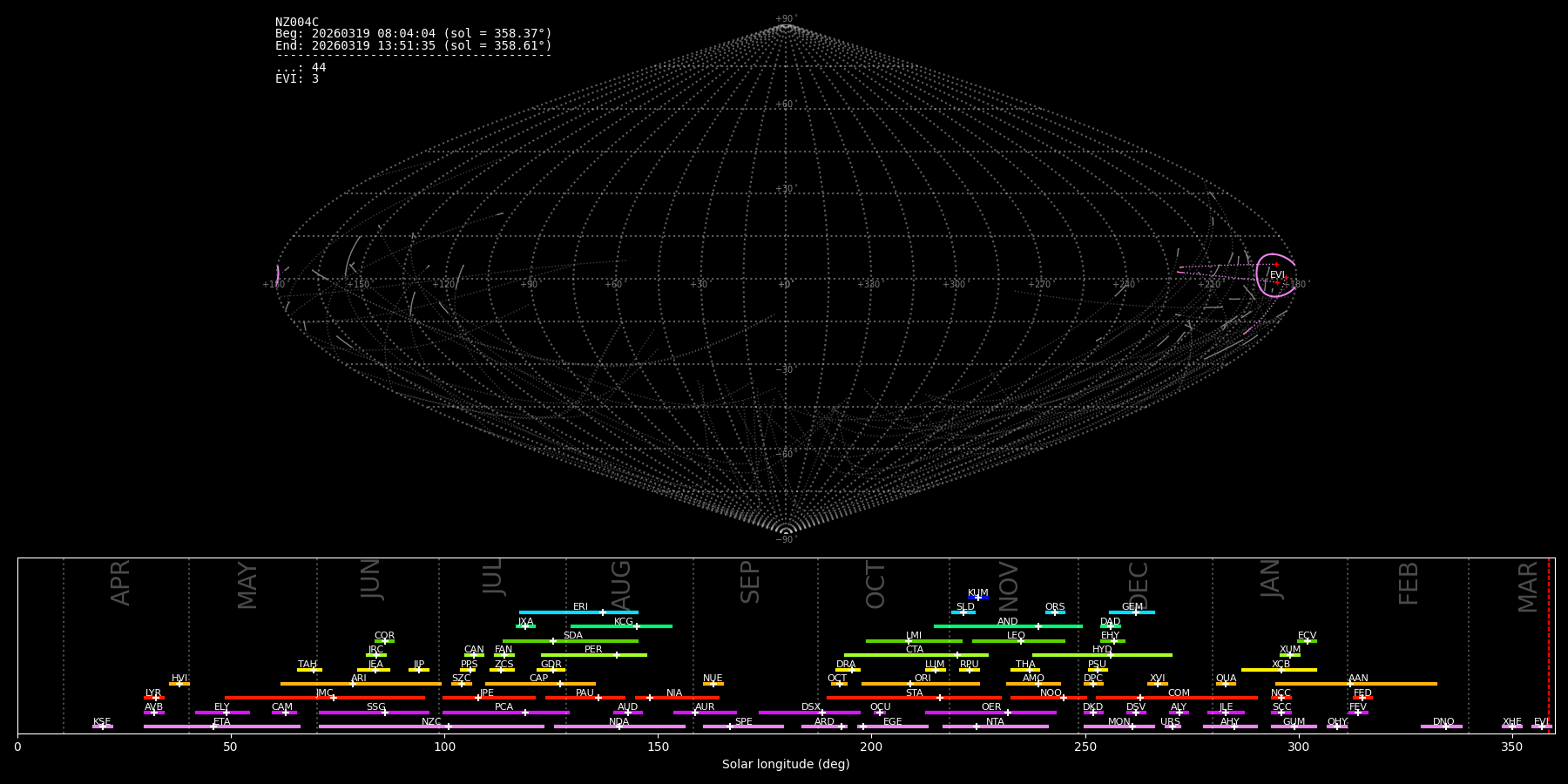Click the NTA shower label
This screenshot has width=1568, height=784.
pos(995,722)
